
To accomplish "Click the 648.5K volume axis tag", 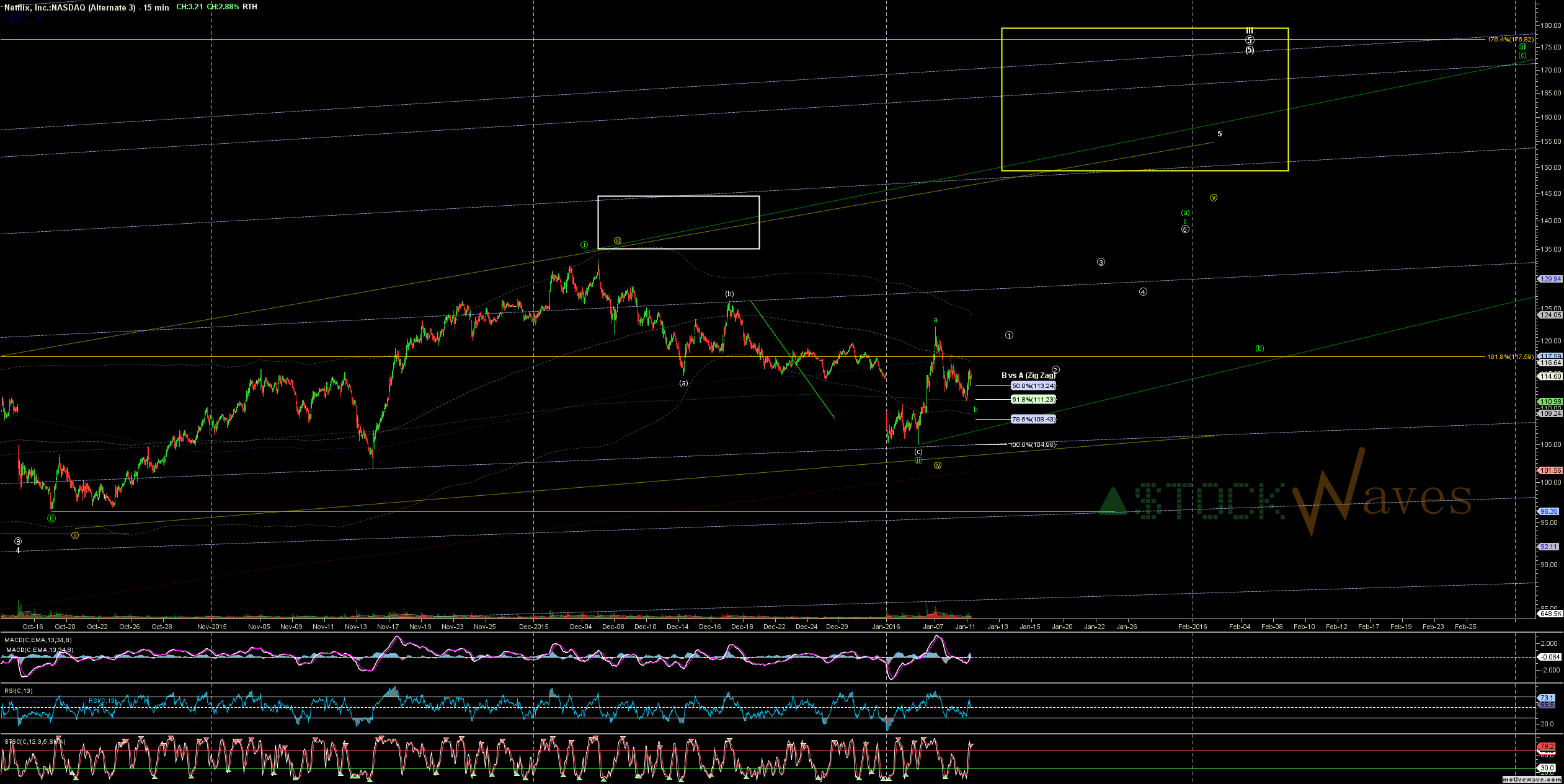I will click(x=1550, y=614).
